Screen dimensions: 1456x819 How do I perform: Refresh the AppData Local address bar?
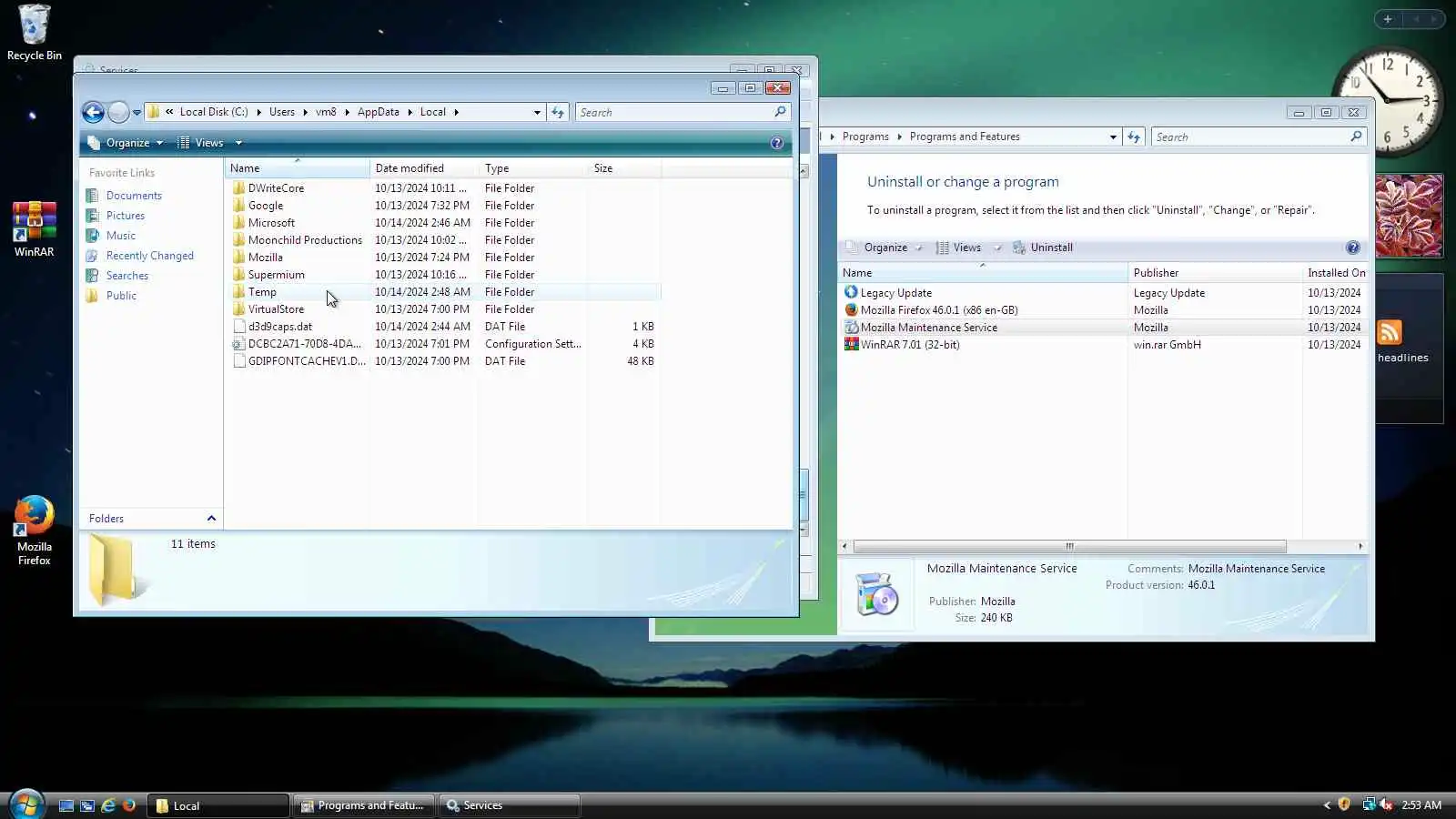point(558,112)
